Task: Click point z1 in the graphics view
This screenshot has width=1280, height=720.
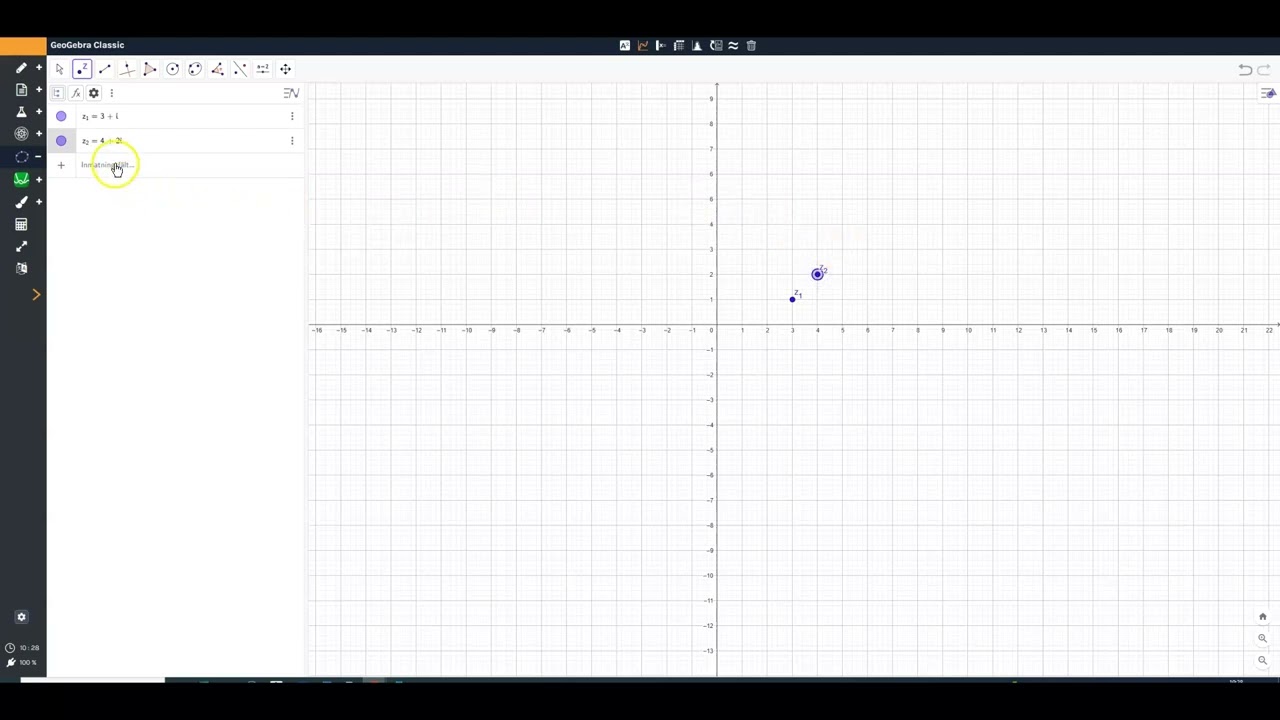Action: 793,299
